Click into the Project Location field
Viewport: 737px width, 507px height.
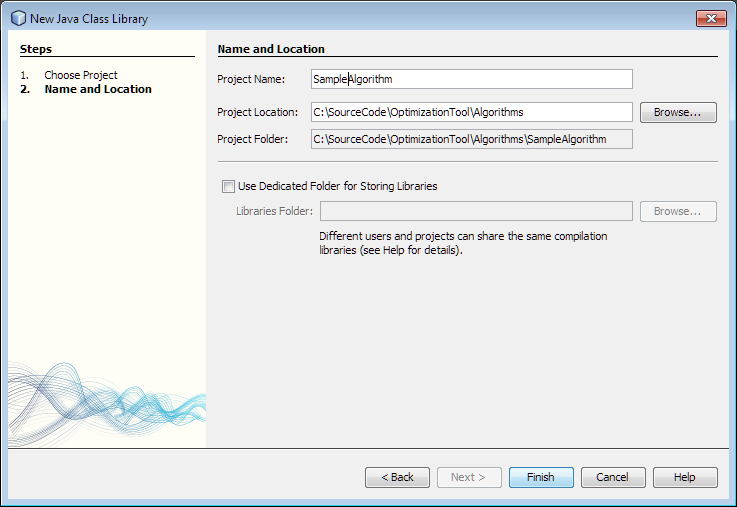[x=471, y=112]
